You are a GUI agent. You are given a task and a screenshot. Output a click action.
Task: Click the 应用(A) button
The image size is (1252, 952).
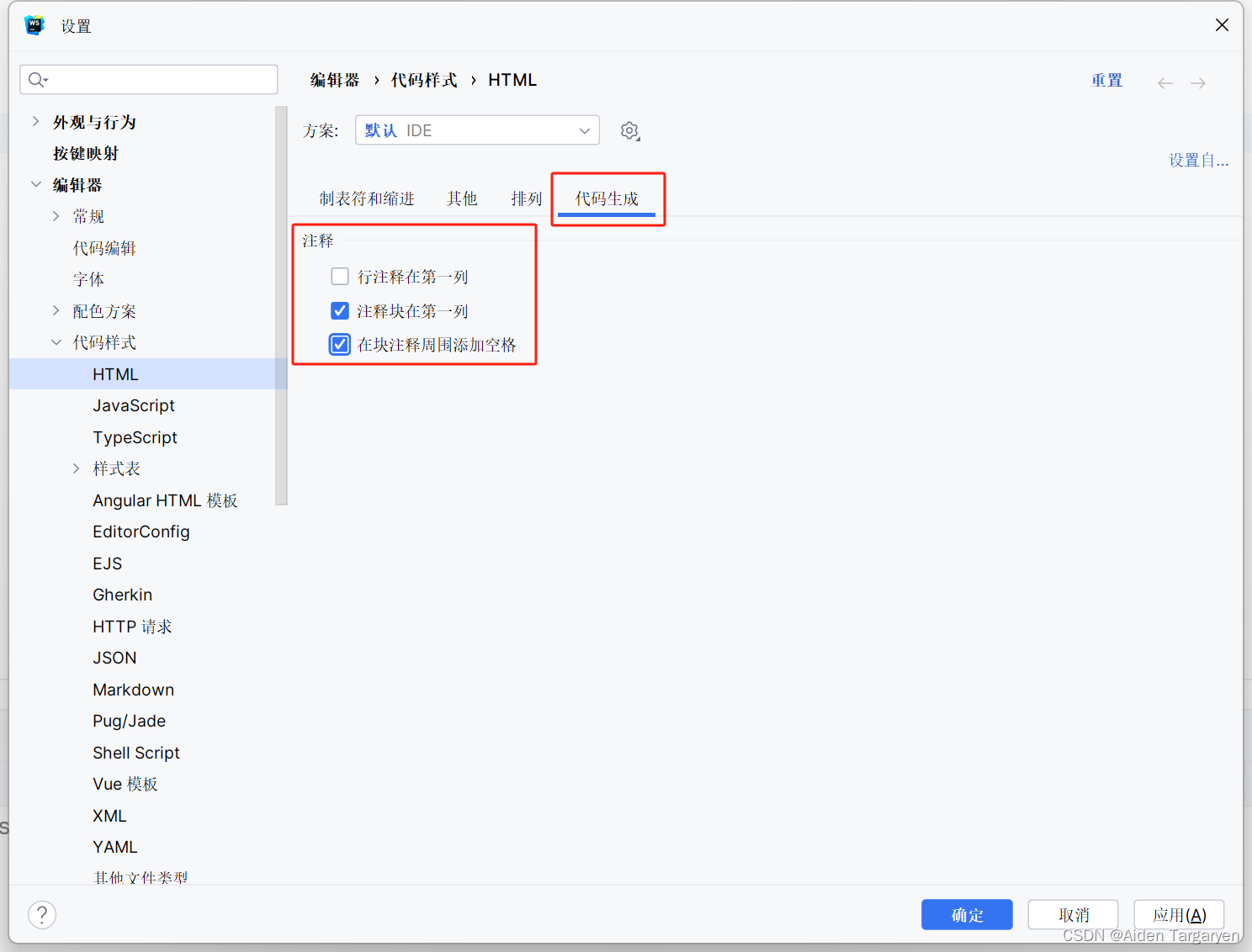click(x=1179, y=915)
